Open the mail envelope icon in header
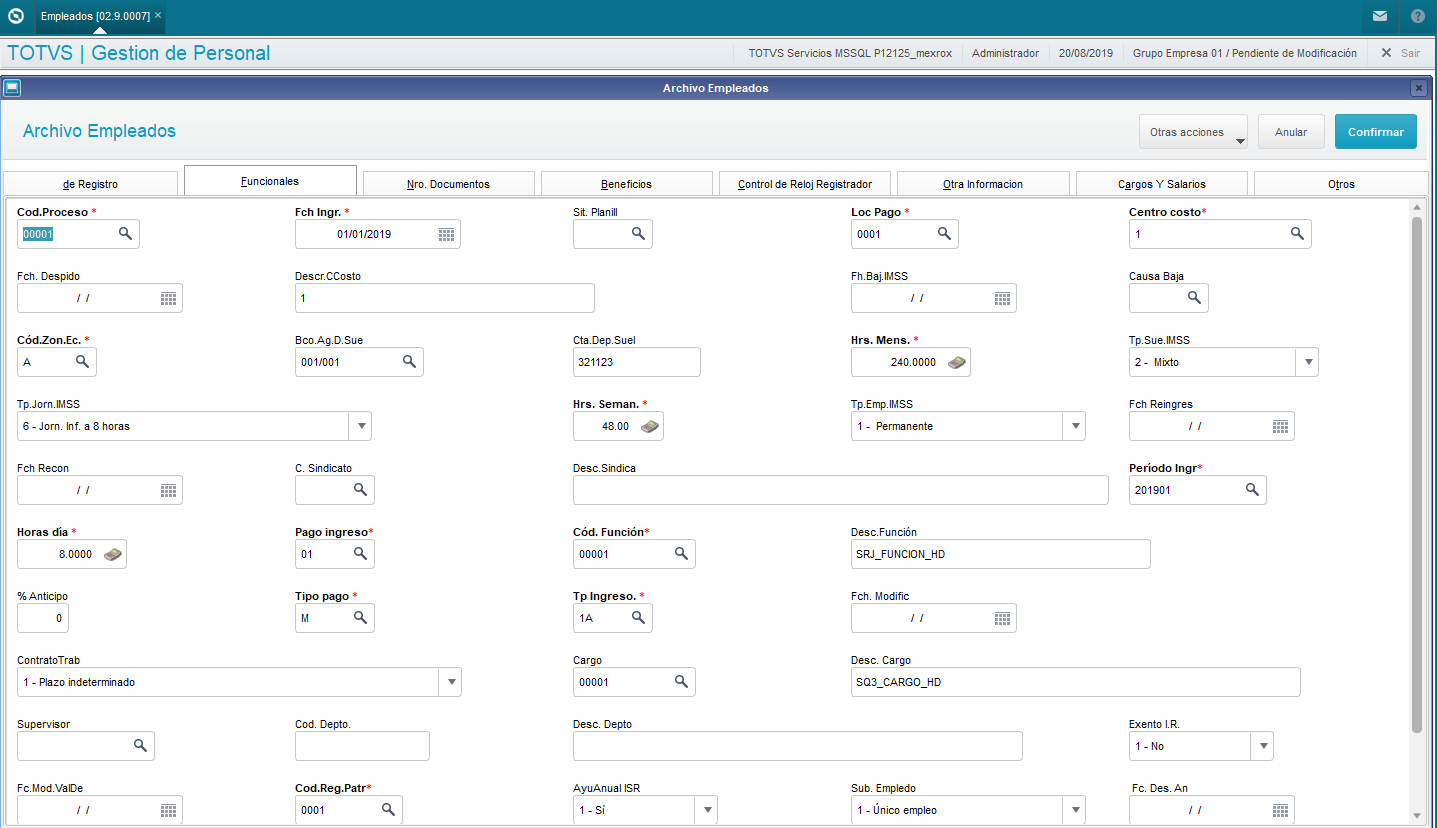Image resolution: width=1437 pixels, height=828 pixels. point(1380,17)
